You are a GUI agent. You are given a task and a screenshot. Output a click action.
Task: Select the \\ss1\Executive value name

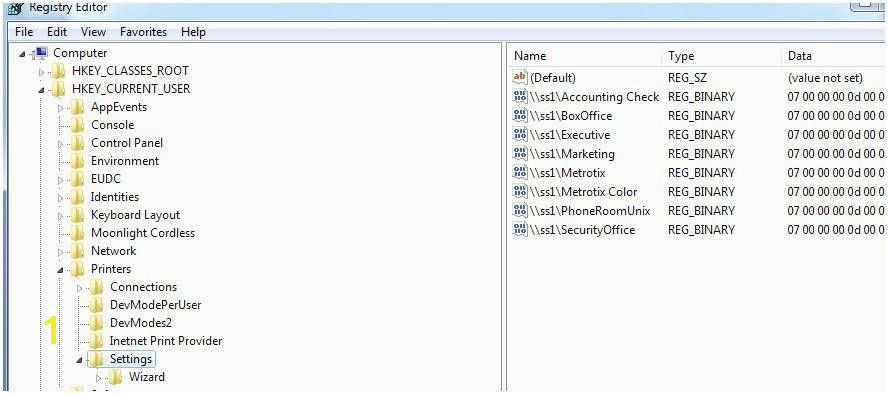pyautogui.click(x=570, y=135)
